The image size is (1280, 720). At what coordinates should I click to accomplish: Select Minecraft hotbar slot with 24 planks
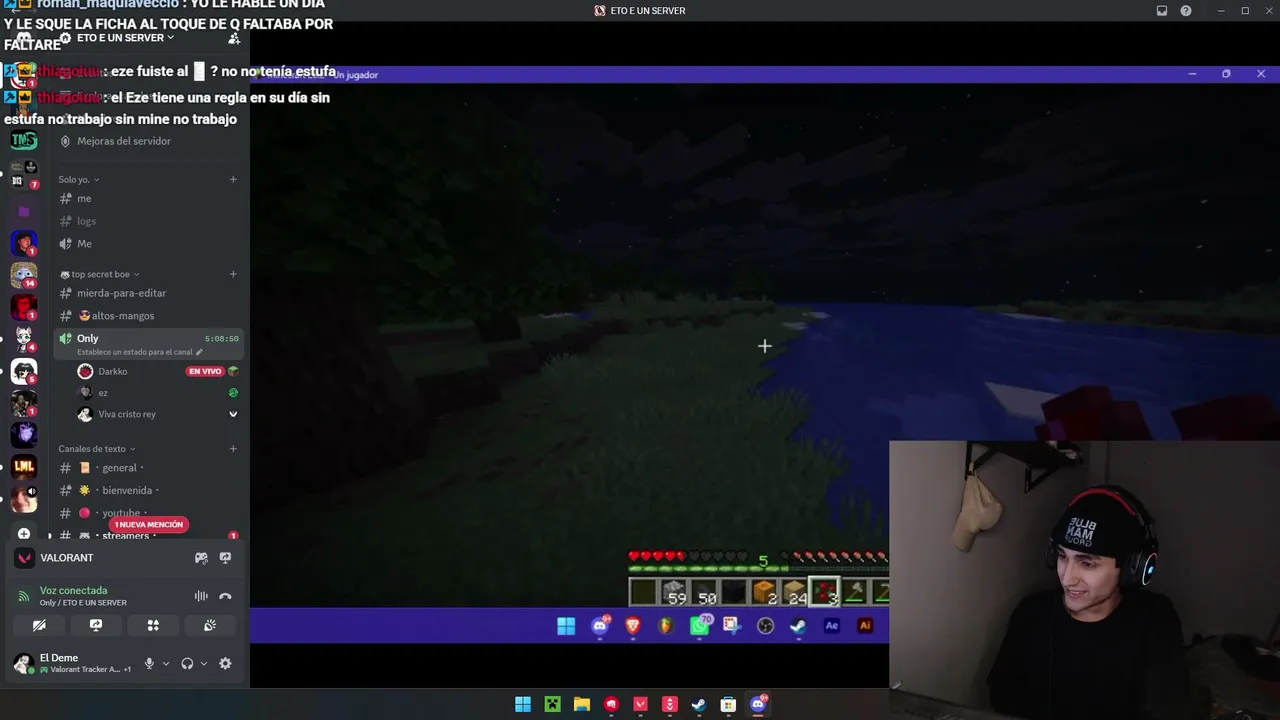point(794,593)
